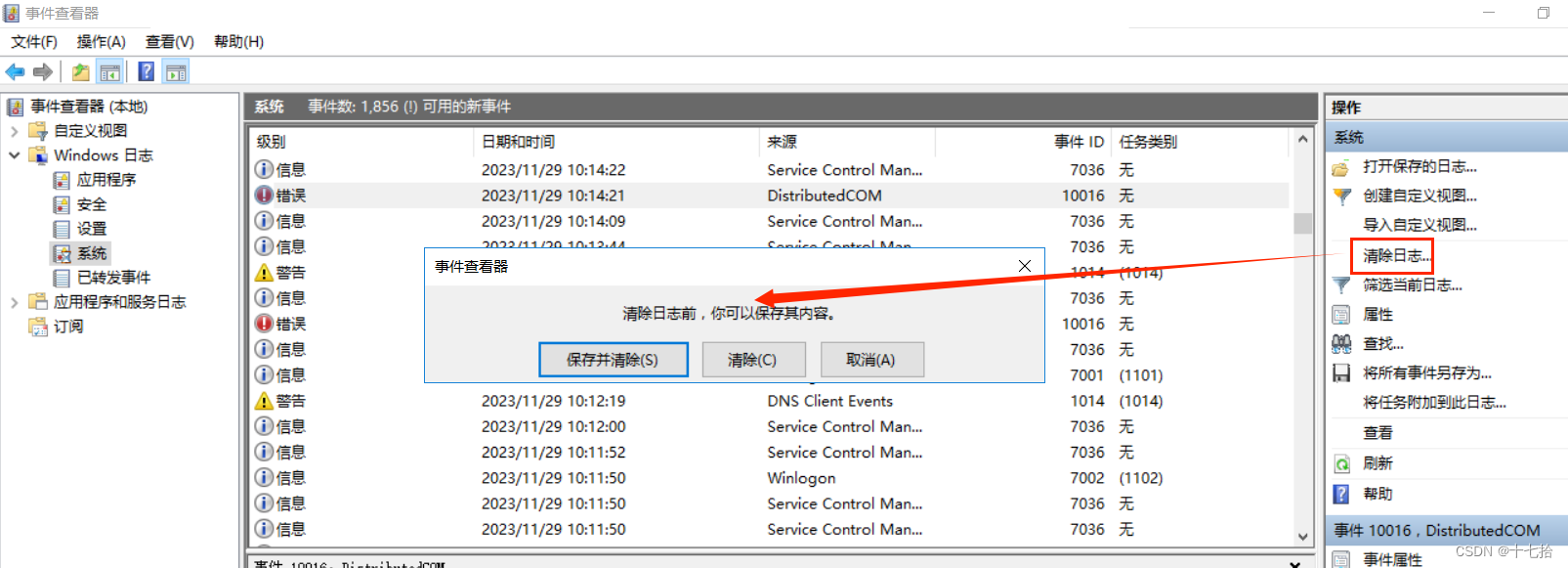Collapse the 事件 10016, DistributedCOM section header
The image size is (1568, 568).
[x=1448, y=531]
